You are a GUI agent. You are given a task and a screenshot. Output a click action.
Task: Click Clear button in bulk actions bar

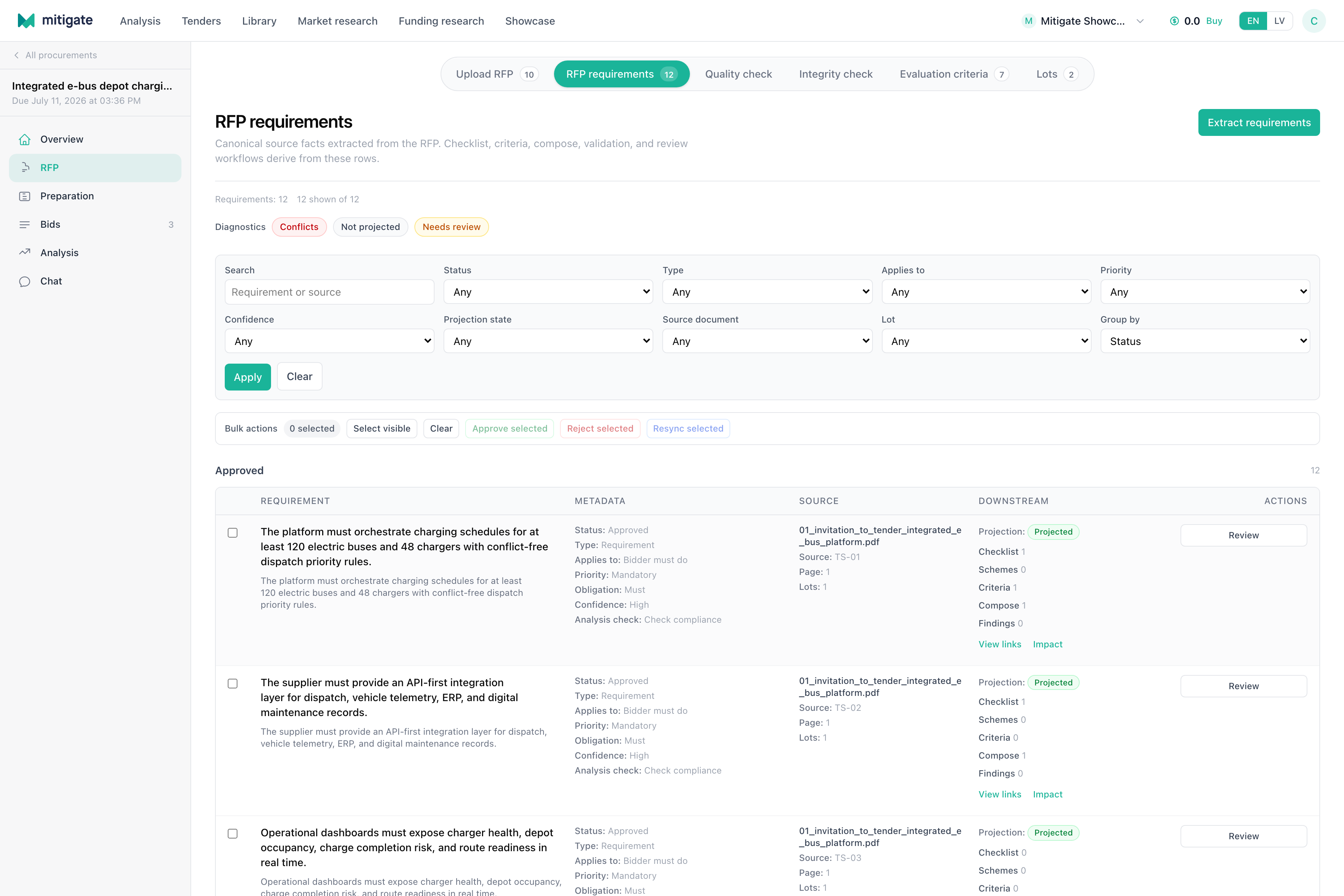(441, 429)
